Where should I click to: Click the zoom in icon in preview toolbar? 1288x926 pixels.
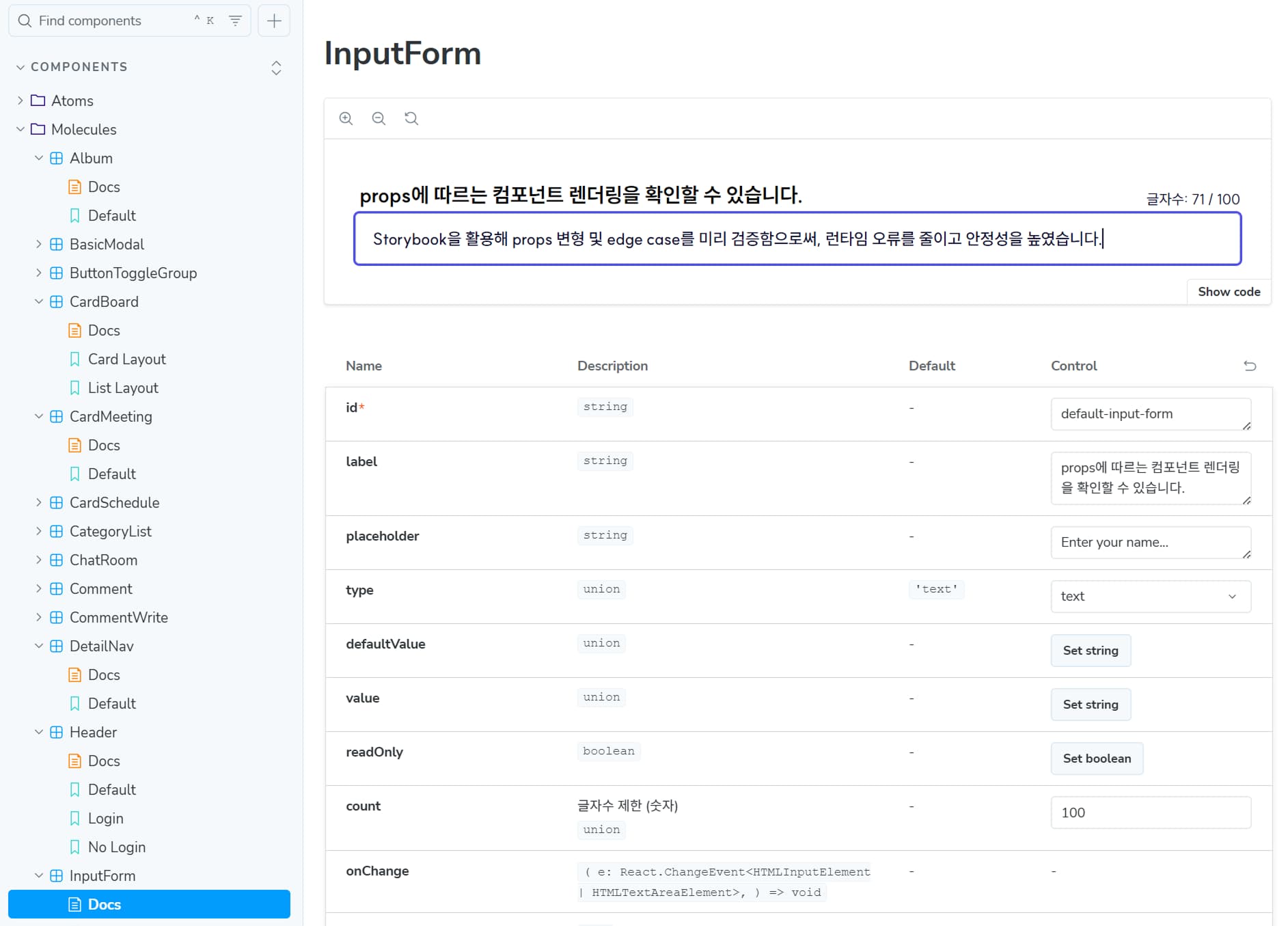tap(346, 118)
